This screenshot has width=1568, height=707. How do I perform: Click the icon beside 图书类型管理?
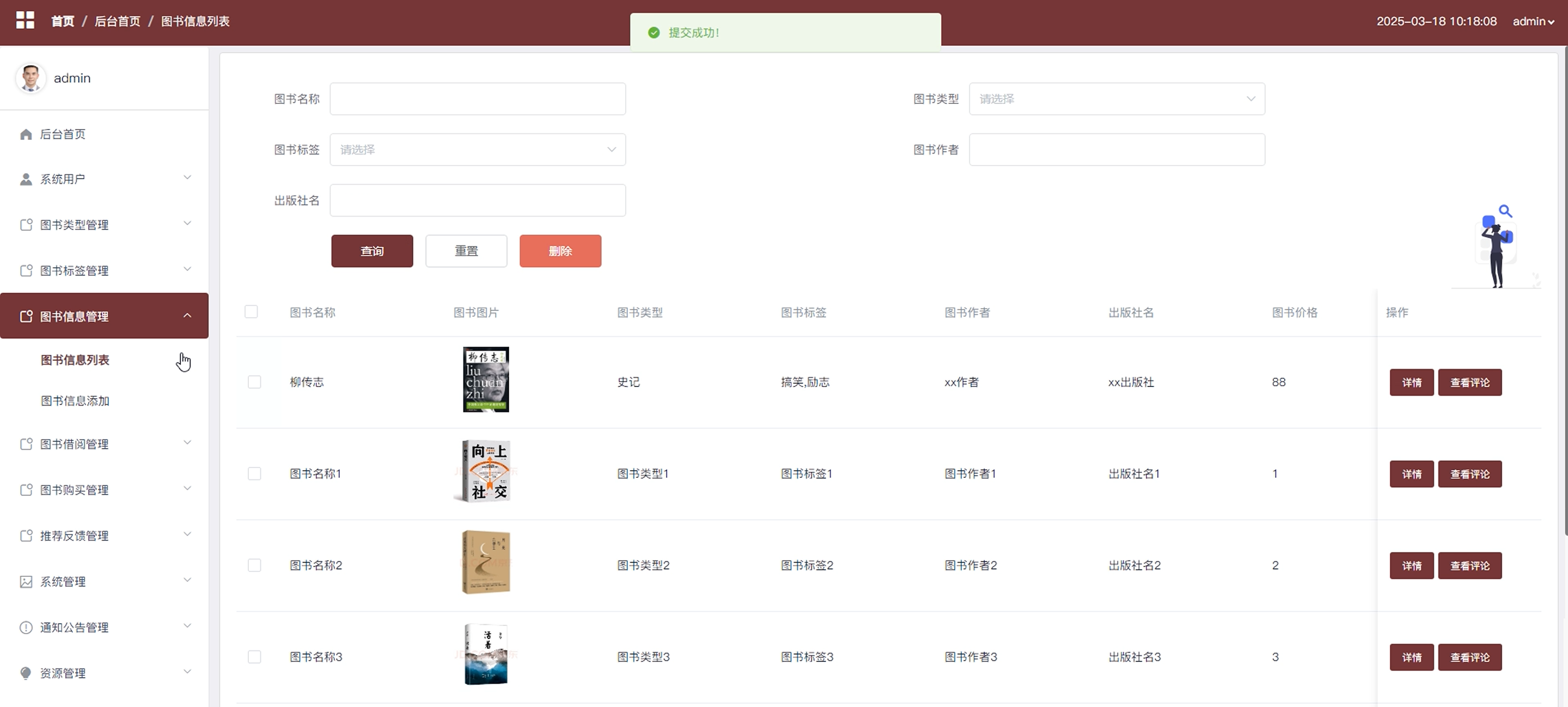pyautogui.click(x=26, y=225)
